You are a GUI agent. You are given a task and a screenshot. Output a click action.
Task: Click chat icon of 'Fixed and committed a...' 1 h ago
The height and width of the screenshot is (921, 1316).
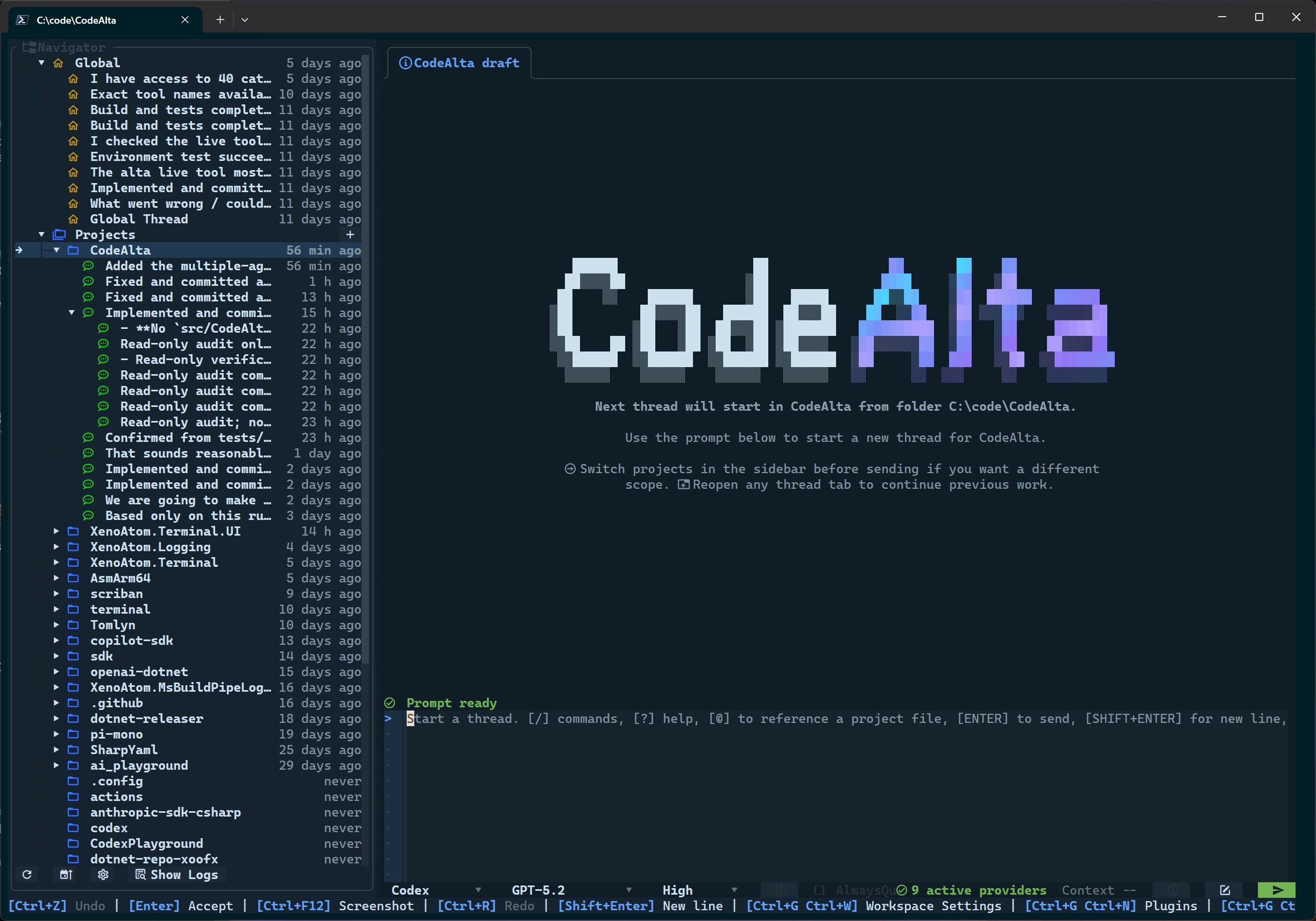(88, 282)
